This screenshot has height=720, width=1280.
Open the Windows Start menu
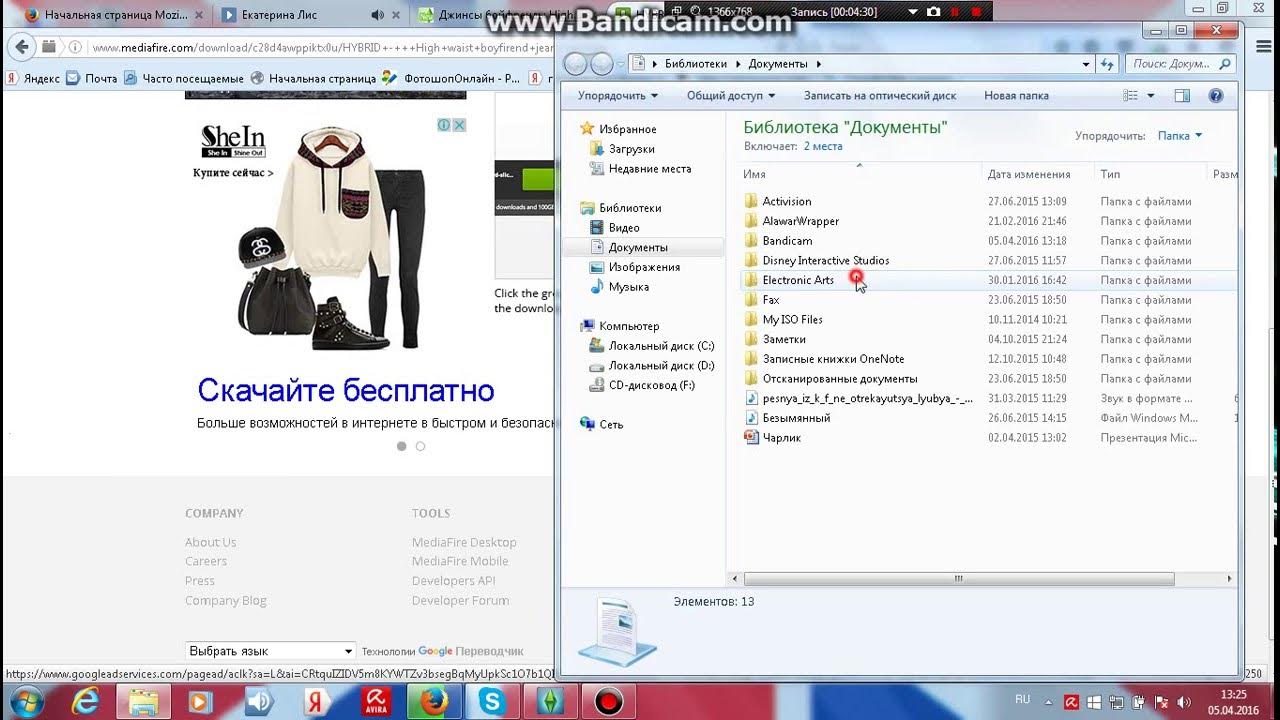coord(26,702)
